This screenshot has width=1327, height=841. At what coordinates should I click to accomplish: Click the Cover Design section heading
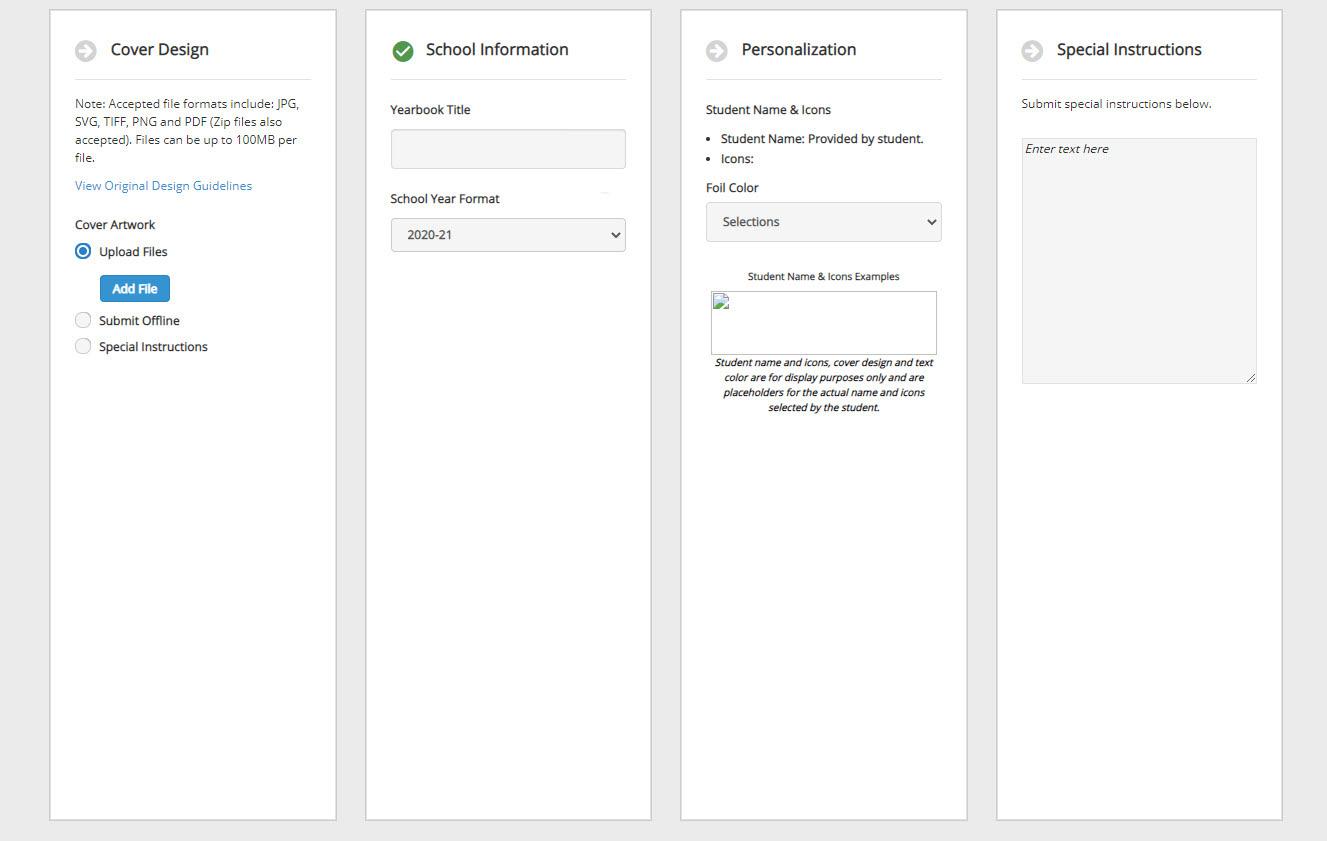pos(160,50)
